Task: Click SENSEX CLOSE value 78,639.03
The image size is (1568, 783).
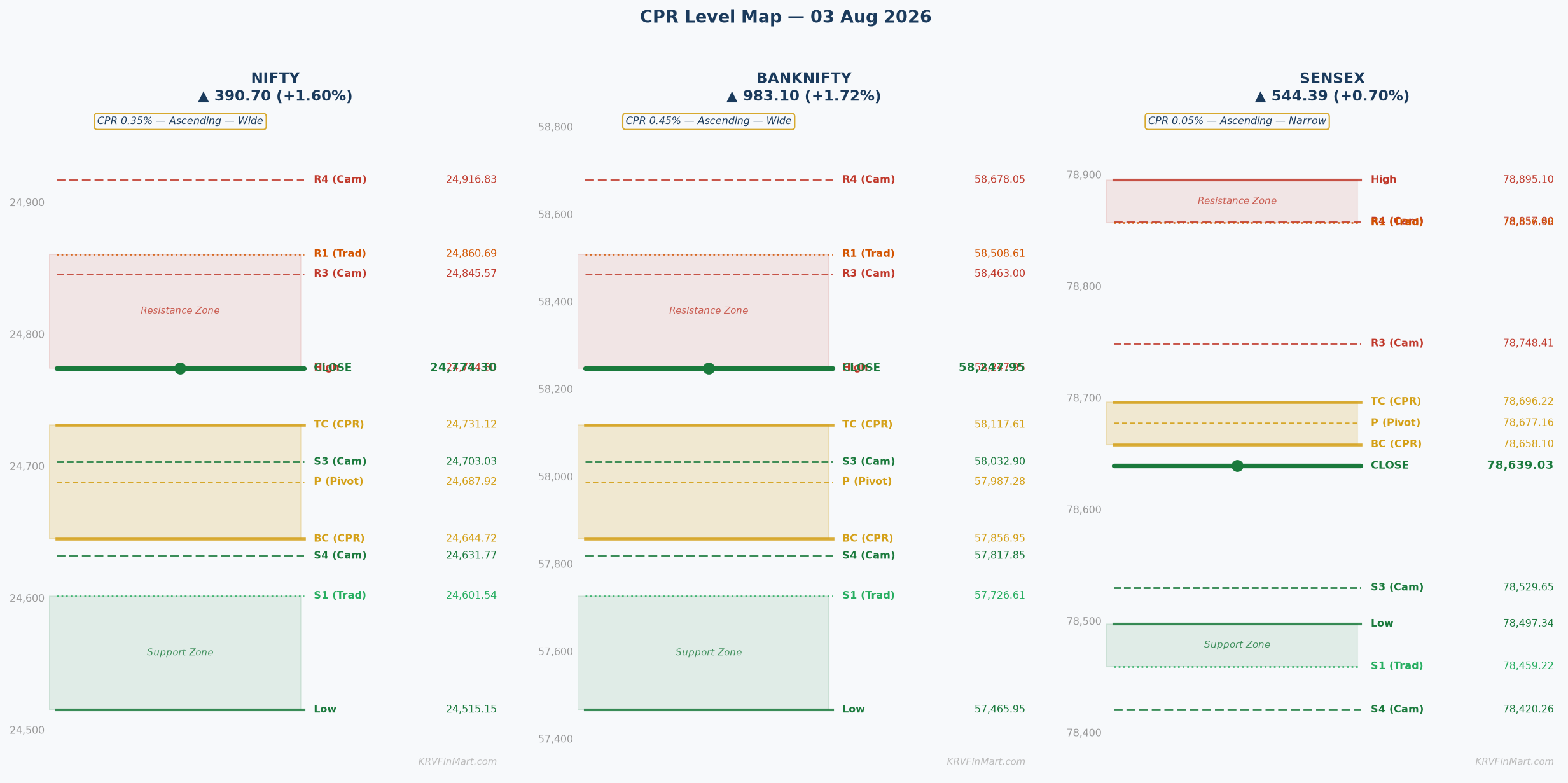Action: 1520,465
